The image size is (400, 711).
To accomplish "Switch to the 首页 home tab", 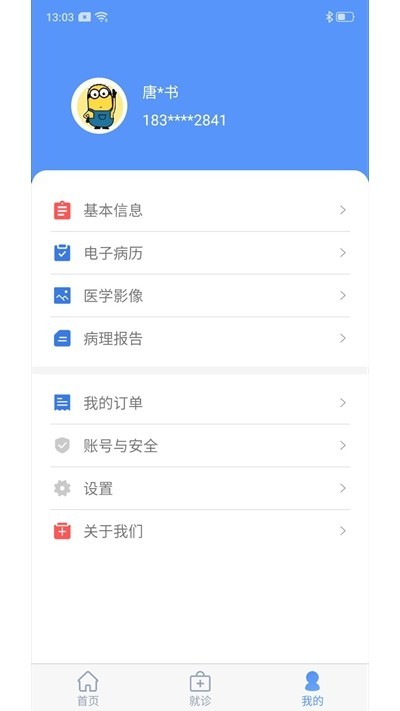I will pos(88,688).
